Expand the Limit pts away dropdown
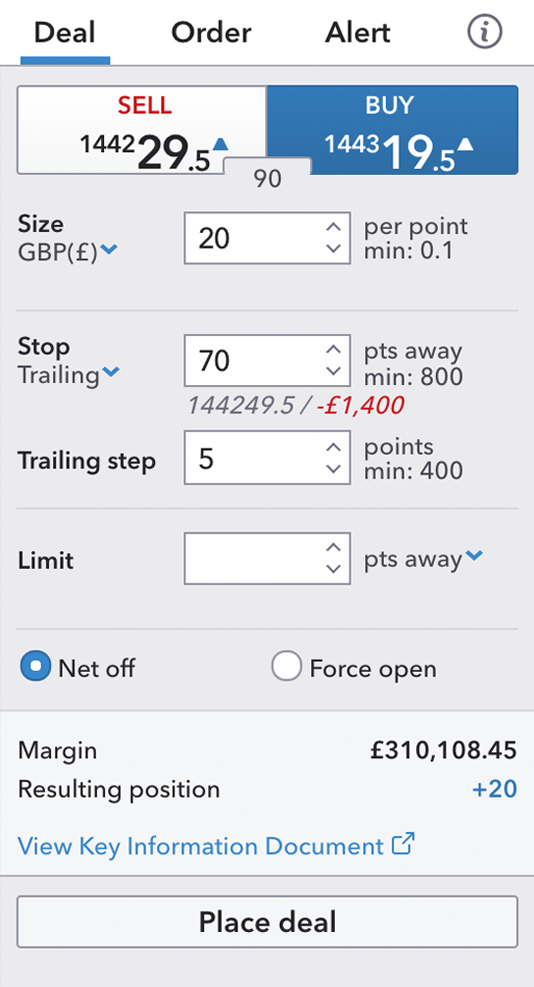The width and height of the screenshot is (534, 987). point(474,555)
